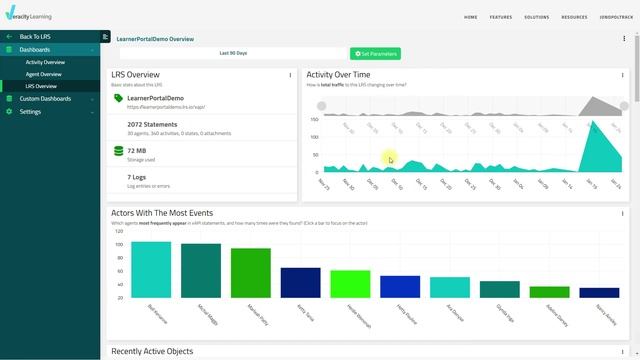Open RESOURCES in the top navigation
This screenshot has width=640, height=360.
(x=574, y=17)
